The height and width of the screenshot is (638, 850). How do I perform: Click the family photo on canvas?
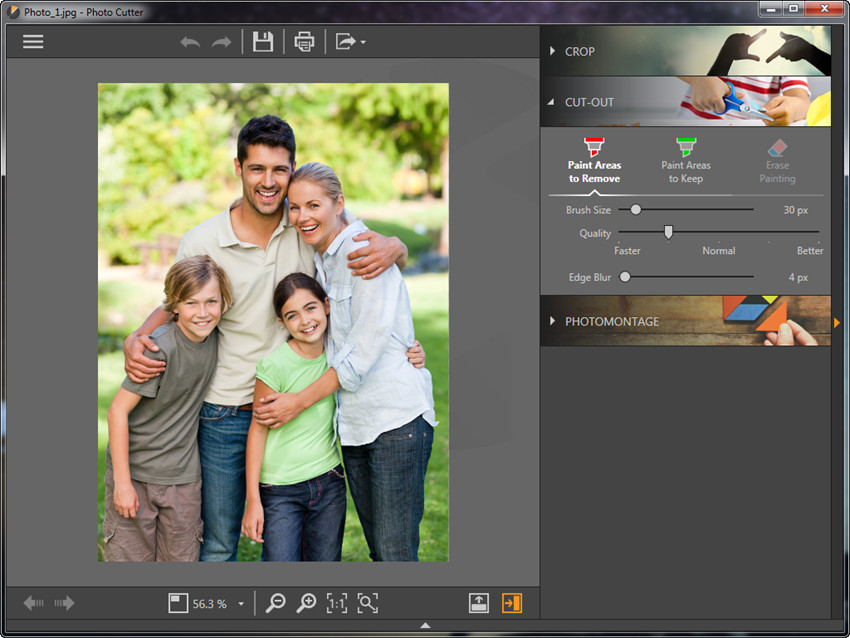click(273, 322)
